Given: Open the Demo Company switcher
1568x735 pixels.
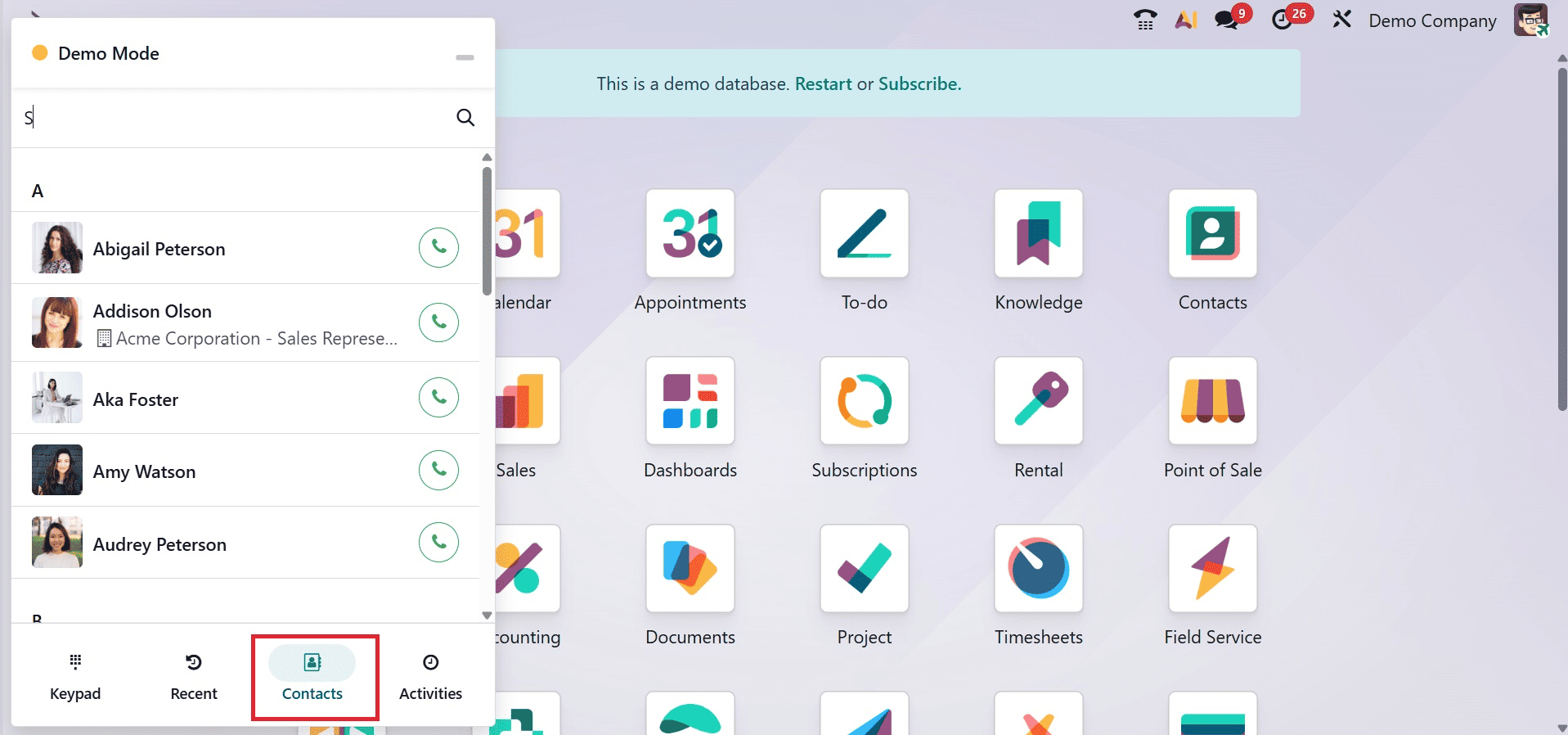Looking at the screenshot, I should click(x=1432, y=20).
